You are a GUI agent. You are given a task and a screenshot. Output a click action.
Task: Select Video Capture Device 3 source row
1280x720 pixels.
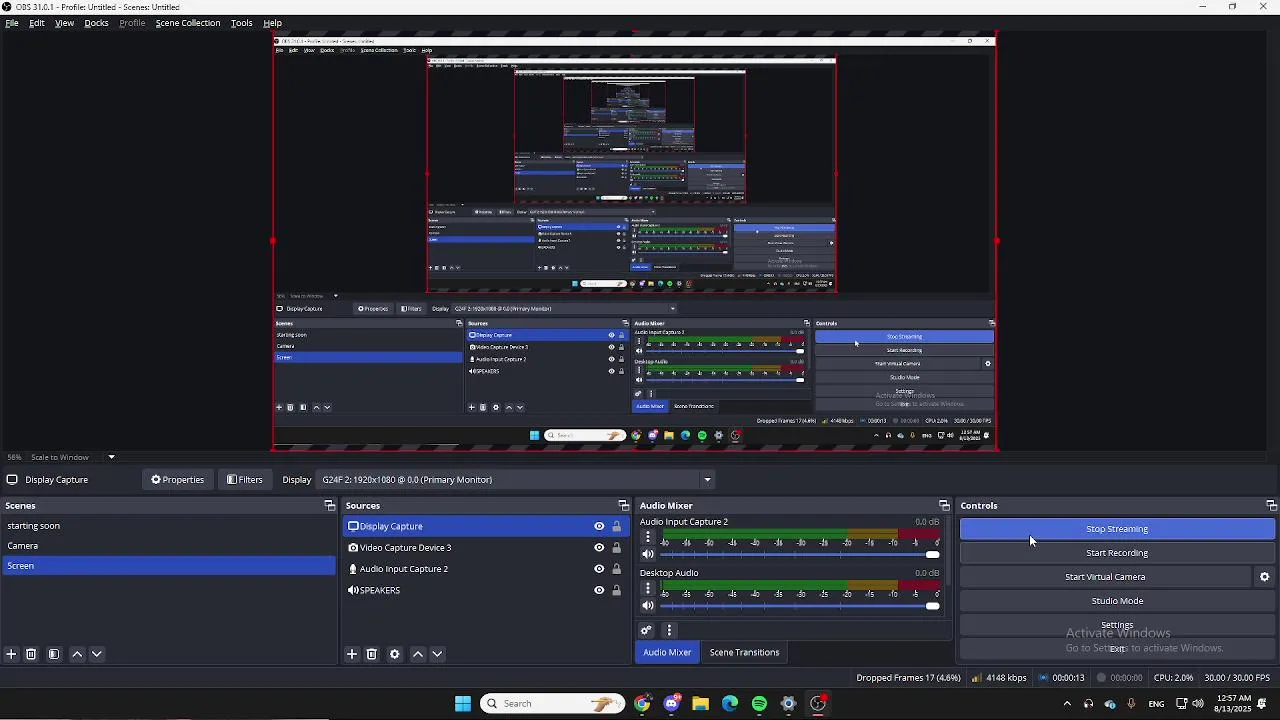click(x=485, y=548)
